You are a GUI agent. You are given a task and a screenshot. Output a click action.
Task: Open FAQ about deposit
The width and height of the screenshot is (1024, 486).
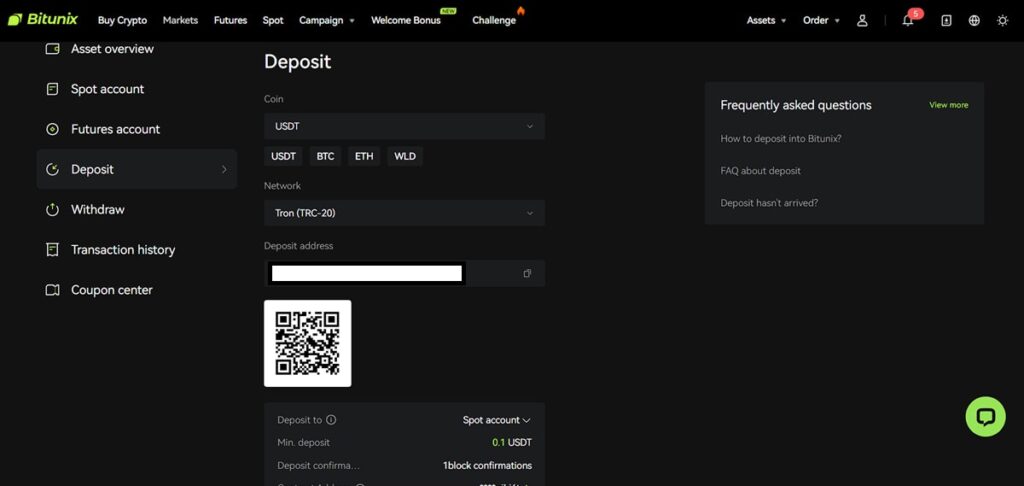pyautogui.click(x=760, y=170)
